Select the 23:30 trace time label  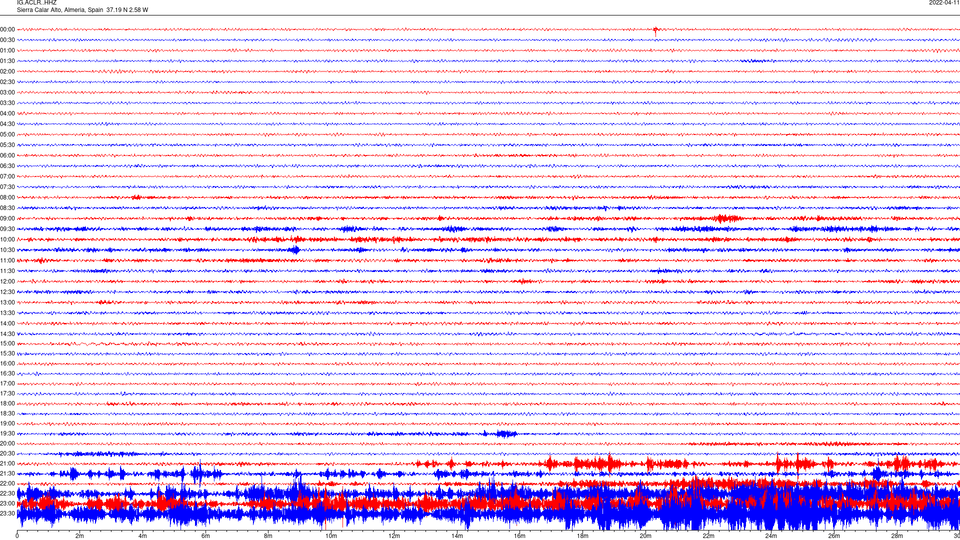click(x=7, y=514)
